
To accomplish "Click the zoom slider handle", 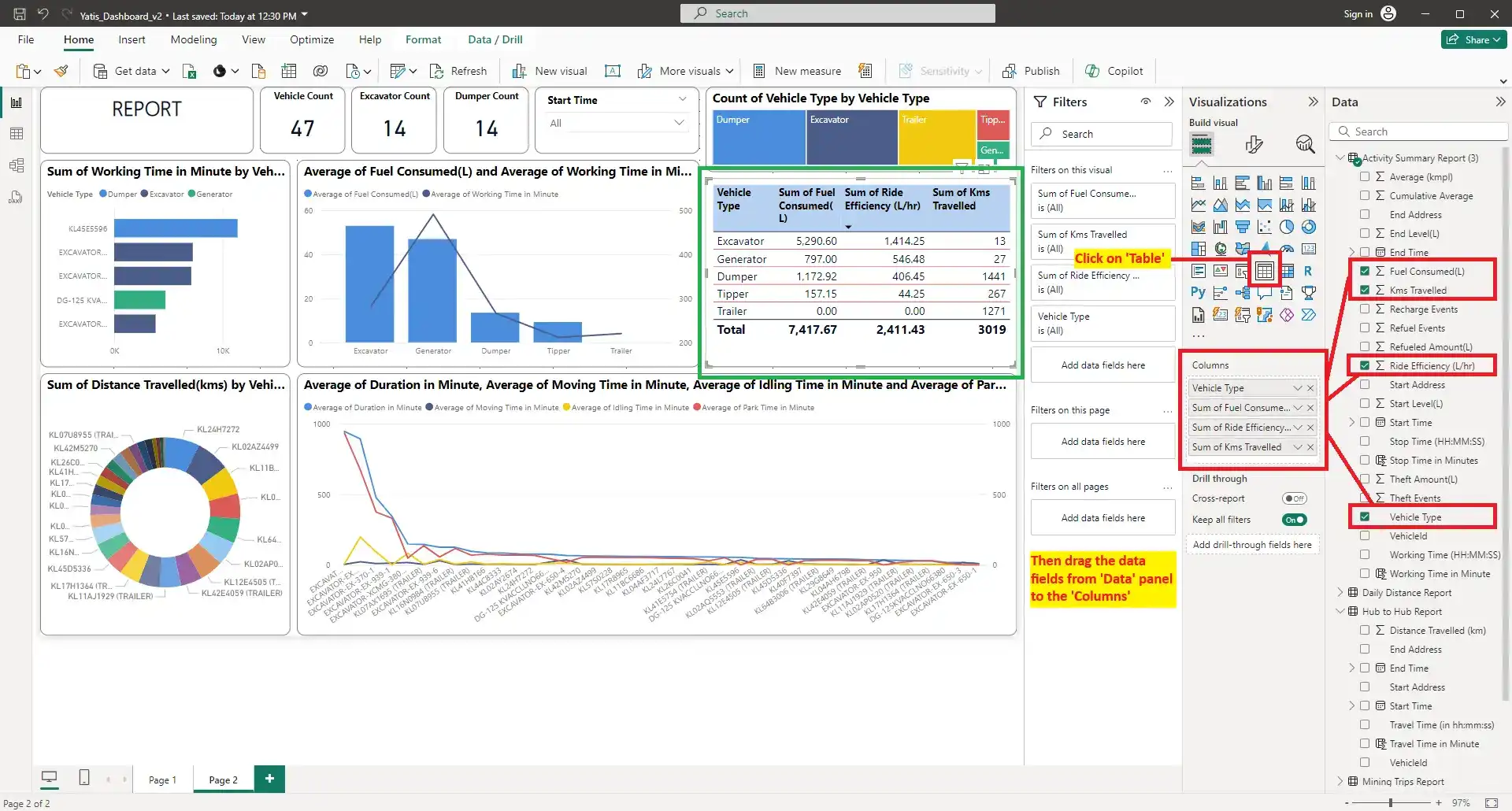I will click(1391, 802).
